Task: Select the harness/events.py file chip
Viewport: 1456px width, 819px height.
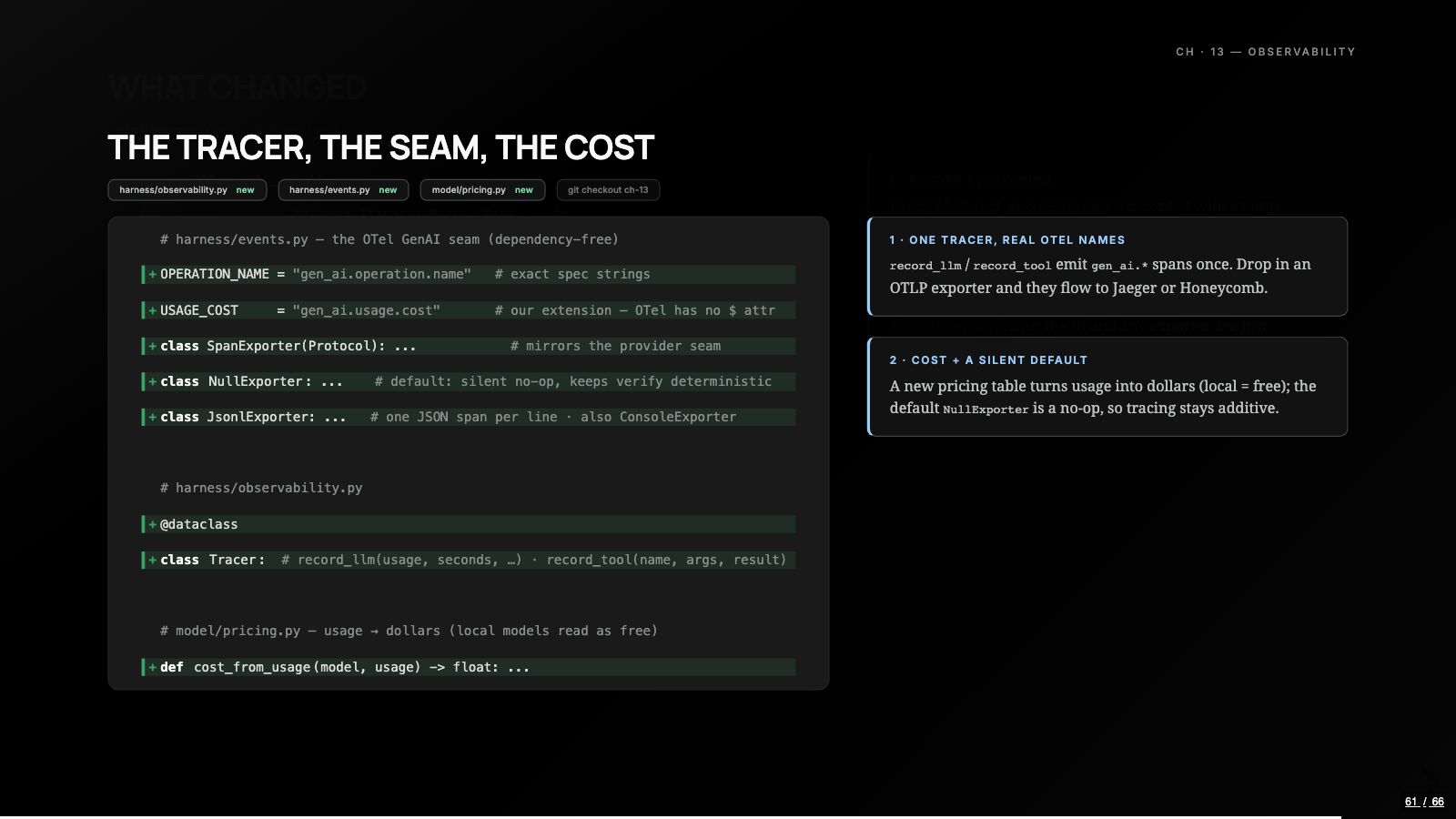Action: (x=343, y=190)
